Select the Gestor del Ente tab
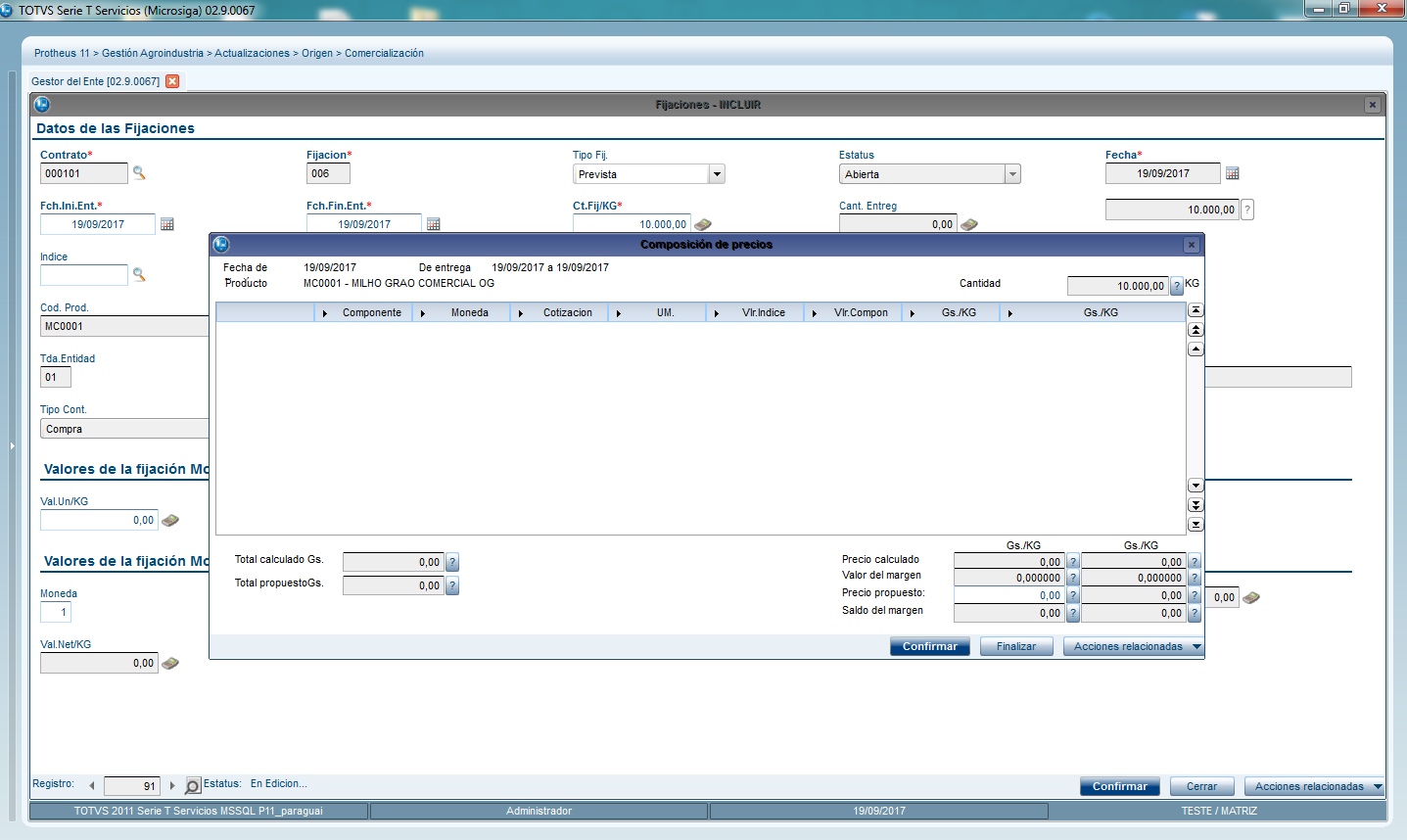The height and width of the screenshot is (840, 1407). (x=96, y=81)
